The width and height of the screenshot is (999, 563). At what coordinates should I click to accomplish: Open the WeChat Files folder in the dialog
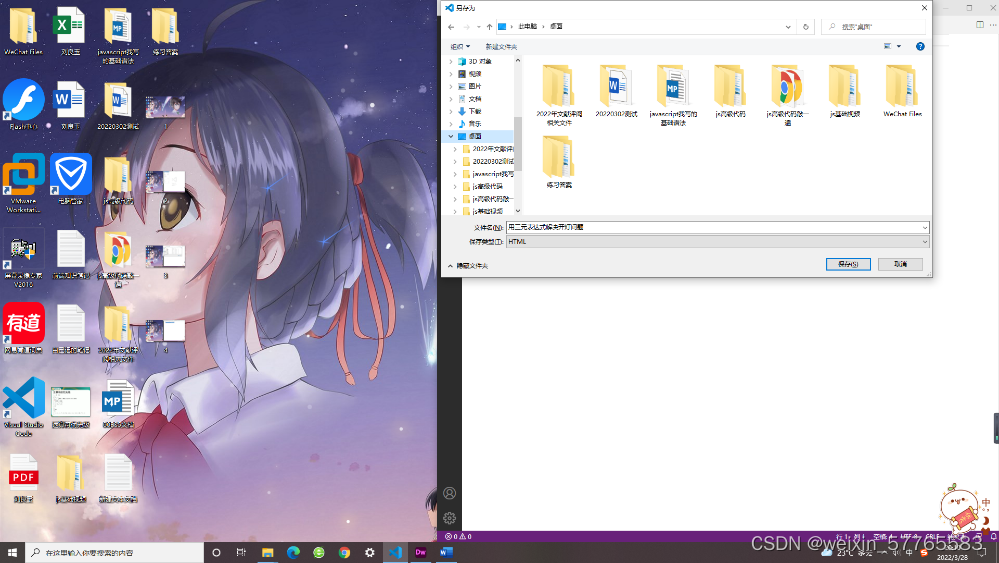click(902, 90)
